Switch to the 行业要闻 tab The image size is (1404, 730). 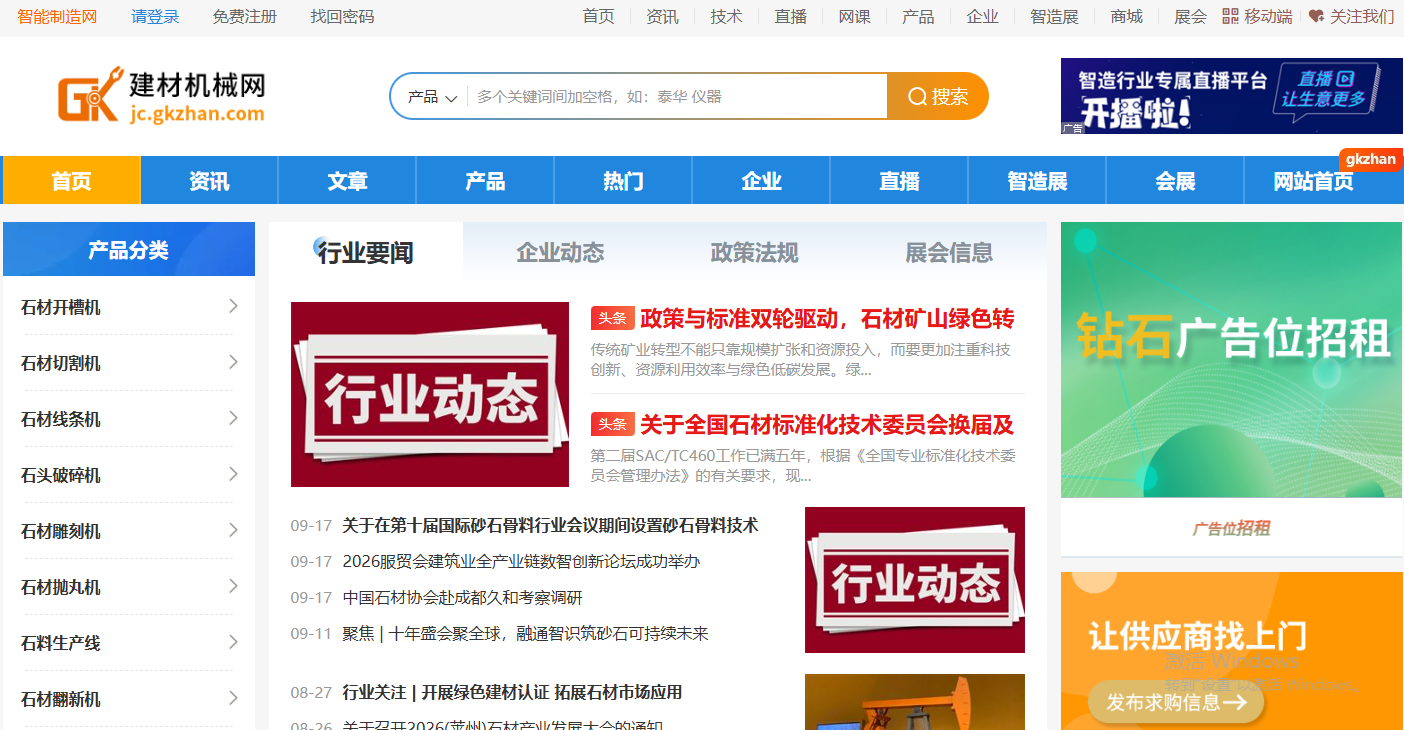click(366, 252)
